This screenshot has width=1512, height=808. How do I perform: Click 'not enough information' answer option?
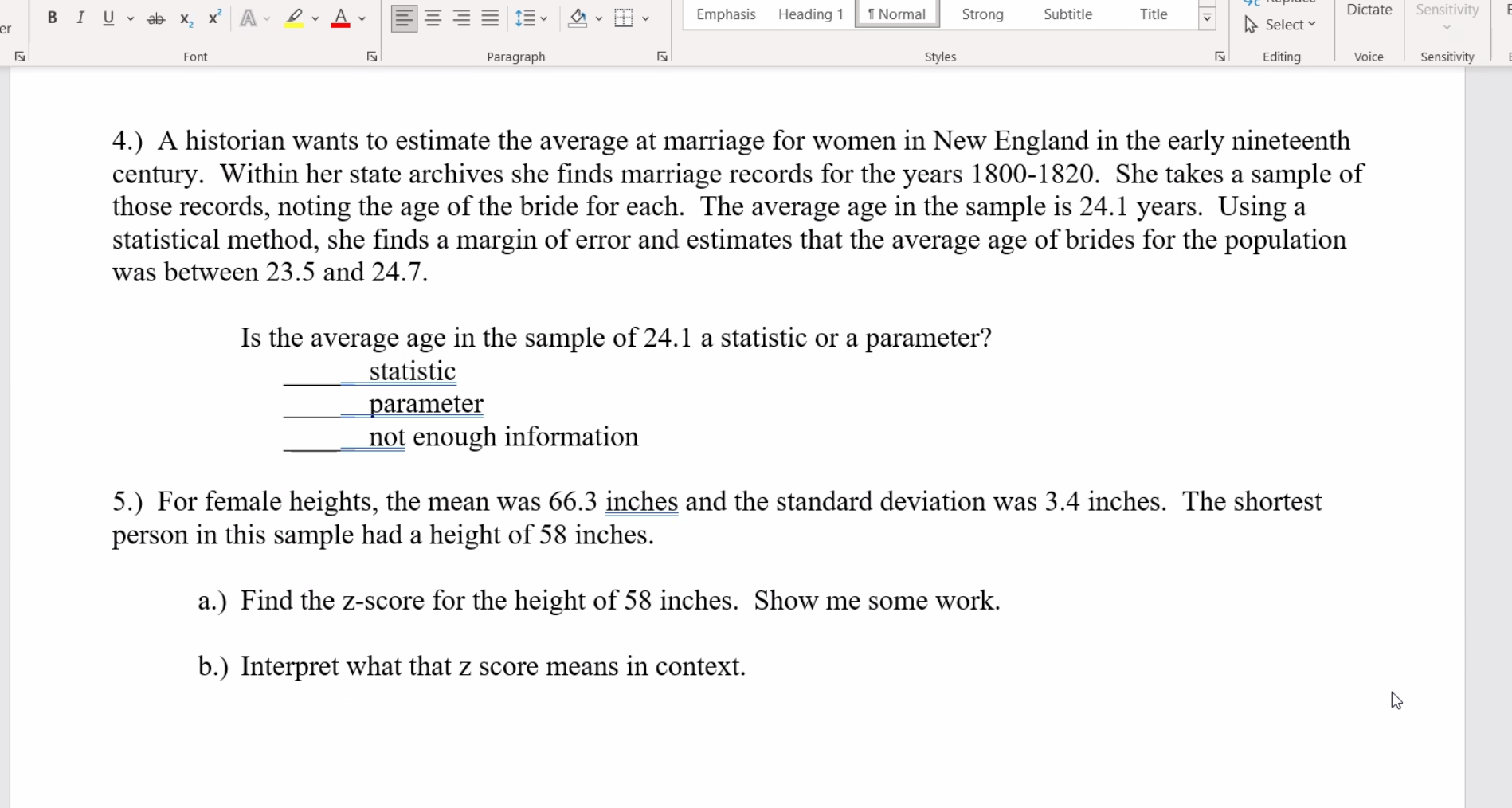pos(503,437)
